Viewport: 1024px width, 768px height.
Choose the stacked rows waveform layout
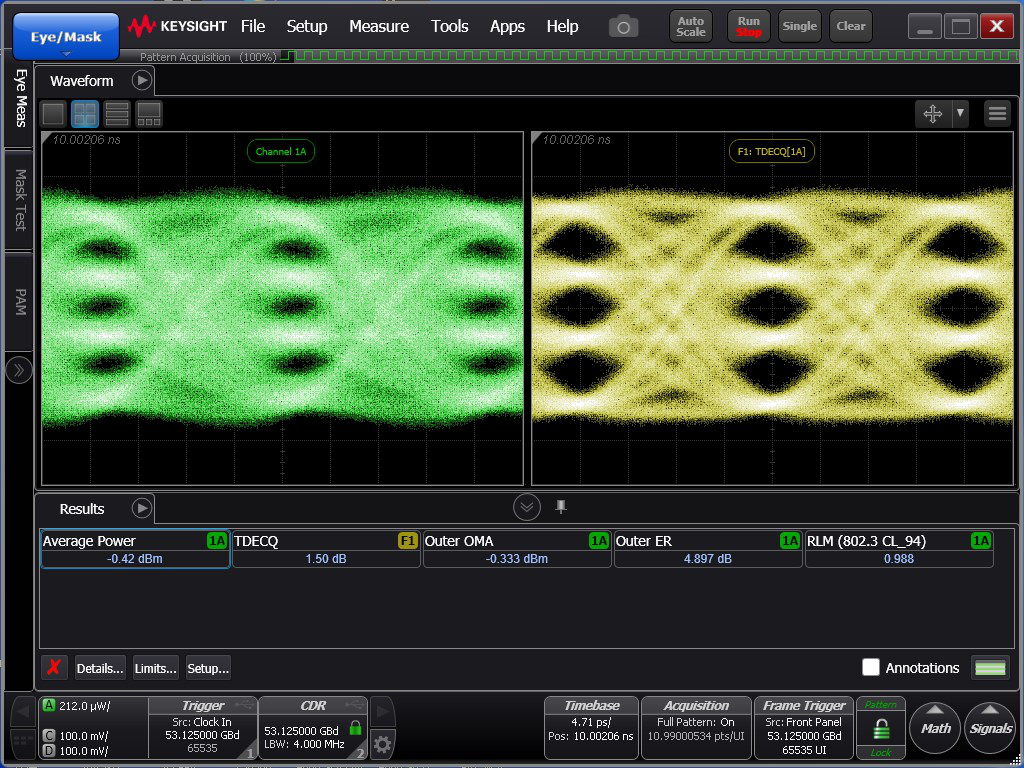point(117,114)
